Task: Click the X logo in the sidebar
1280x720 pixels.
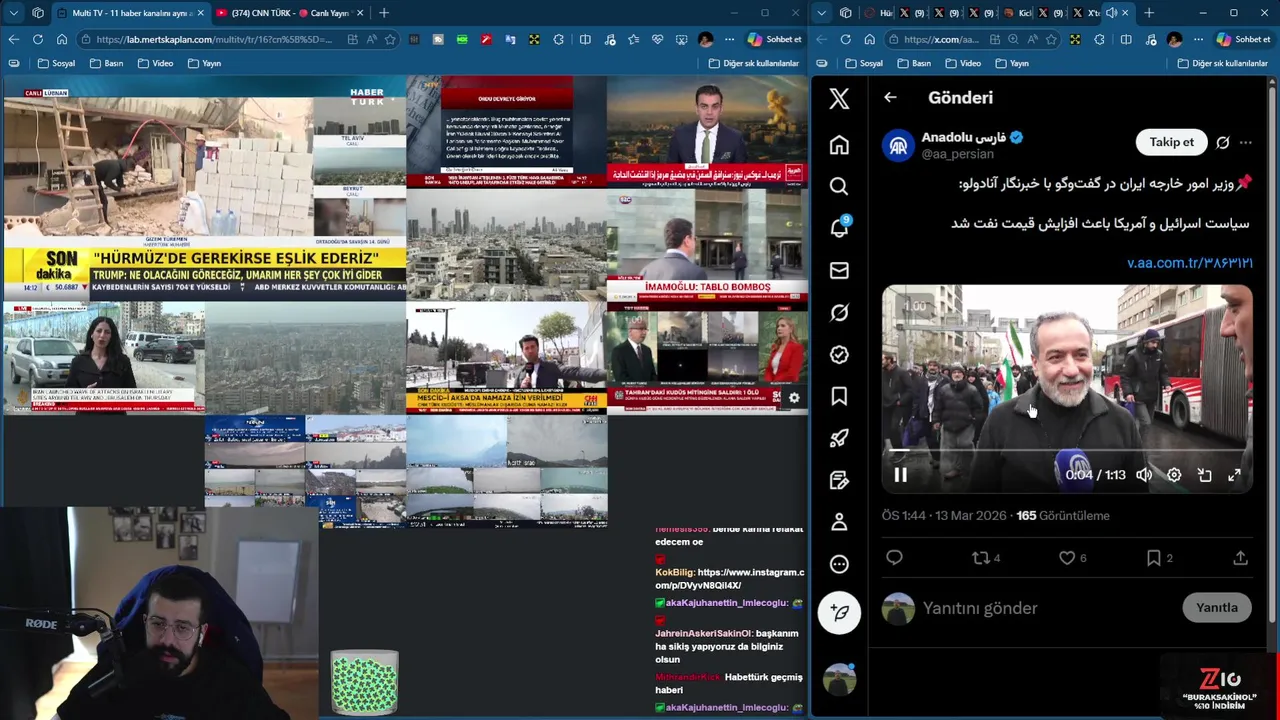Action: (x=839, y=98)
